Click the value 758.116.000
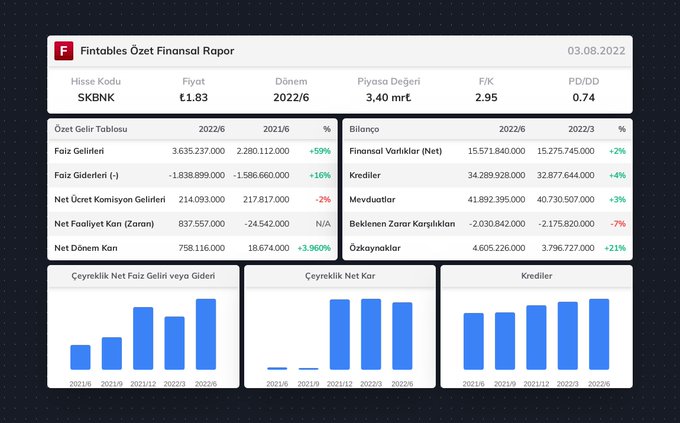This screenshot has height=423, width=680. pos(202,248)
